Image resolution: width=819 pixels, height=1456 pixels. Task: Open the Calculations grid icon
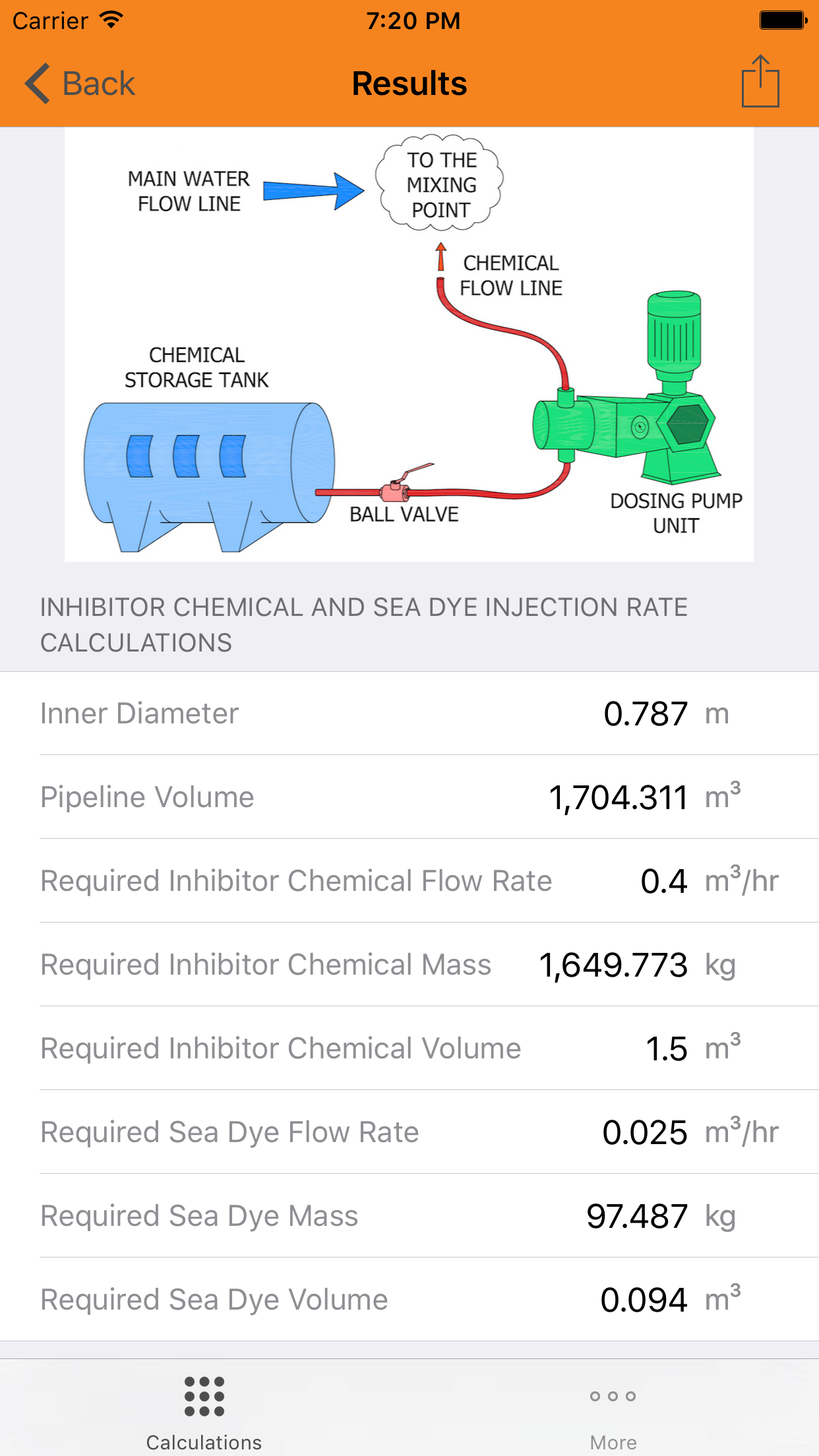point(204,1396)
